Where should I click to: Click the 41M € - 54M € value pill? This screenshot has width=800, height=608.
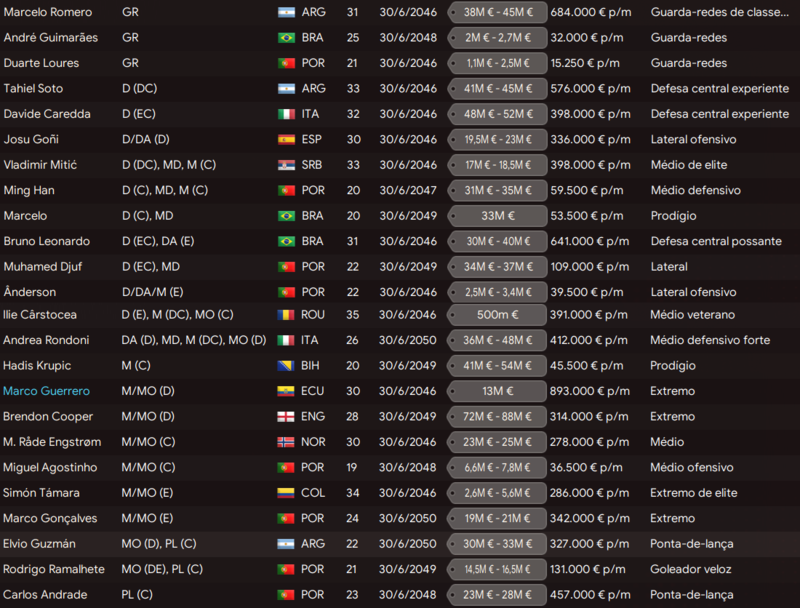[x=497, y=366]
